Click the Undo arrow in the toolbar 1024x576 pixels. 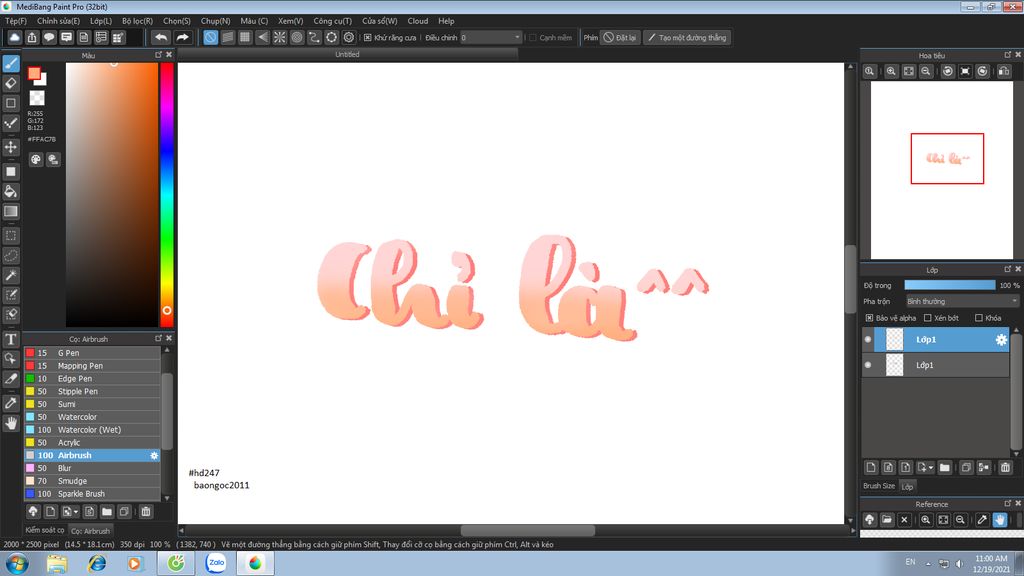click(x=160, y=37)
